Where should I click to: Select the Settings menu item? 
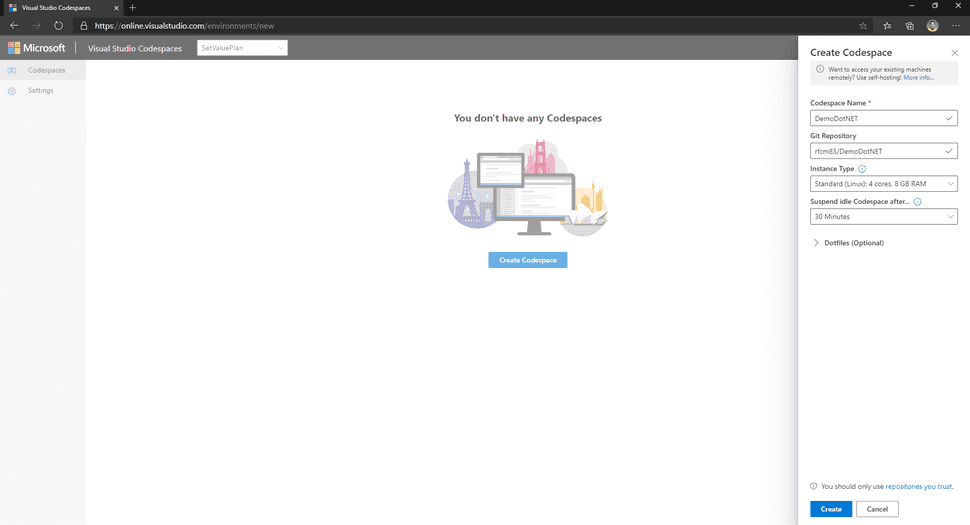tap(43, 91)
